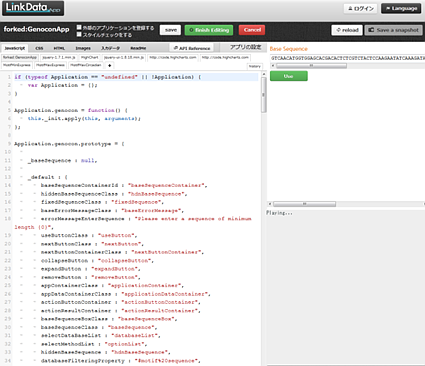
Task: Switch to the Images tab
Action: point(83,48)
